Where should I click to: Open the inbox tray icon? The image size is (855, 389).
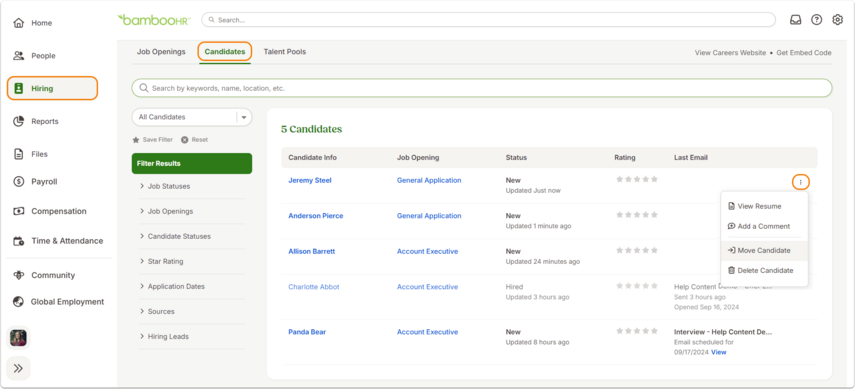click(796, 20)
